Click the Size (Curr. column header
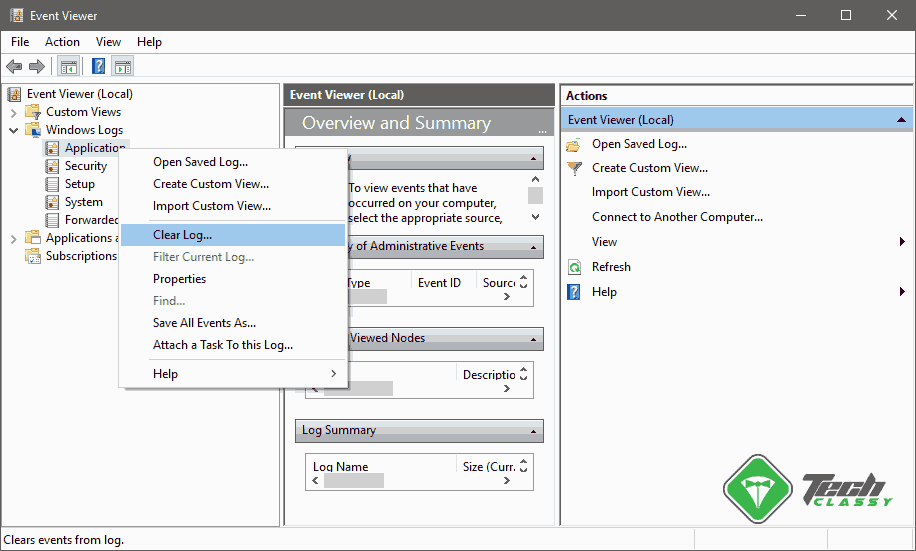916x551 pixels. [489, 467]
